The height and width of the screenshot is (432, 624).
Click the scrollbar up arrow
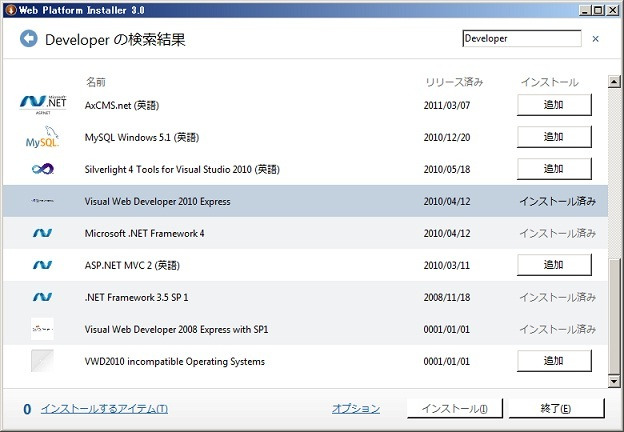614,82
